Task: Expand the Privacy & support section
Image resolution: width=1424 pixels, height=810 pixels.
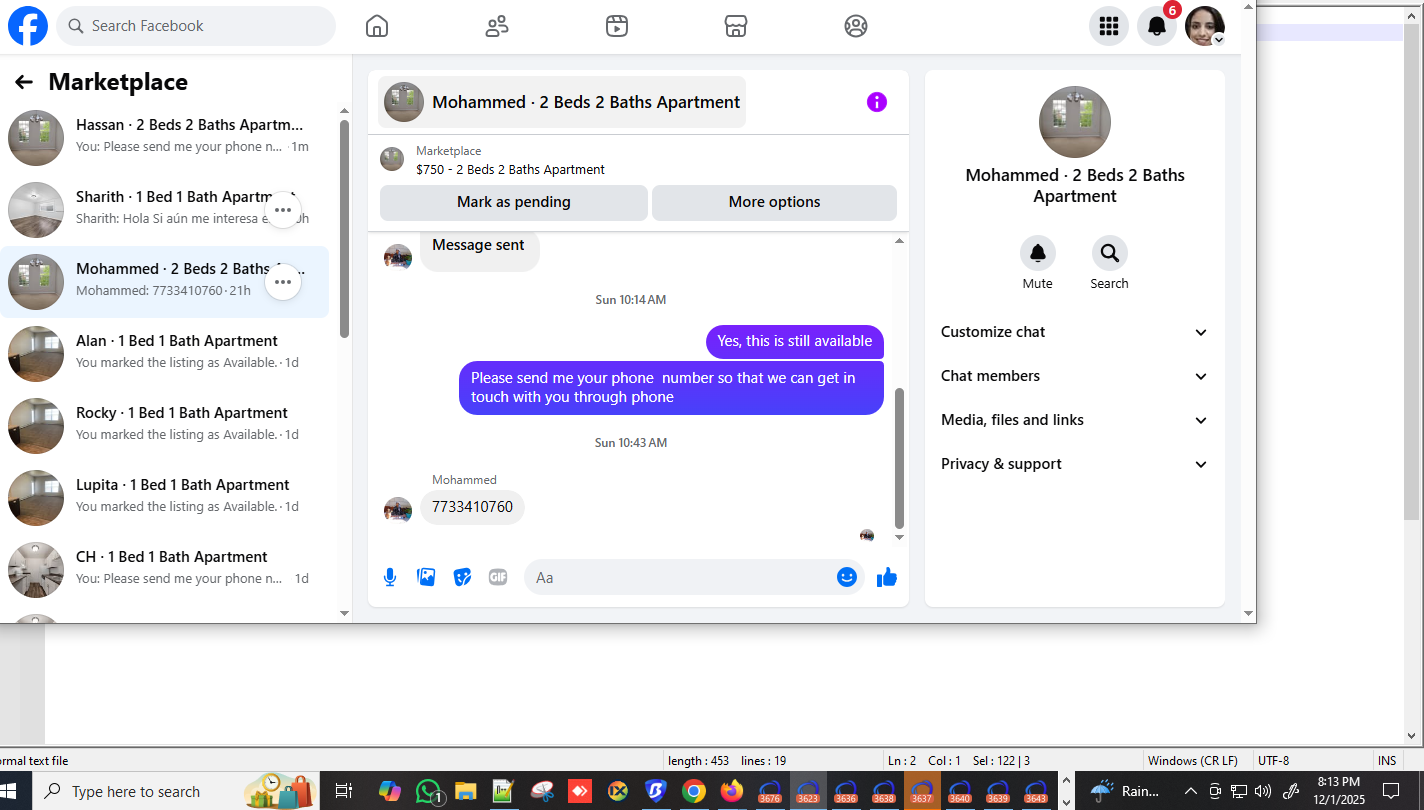Action: (x=1075, y=464)
